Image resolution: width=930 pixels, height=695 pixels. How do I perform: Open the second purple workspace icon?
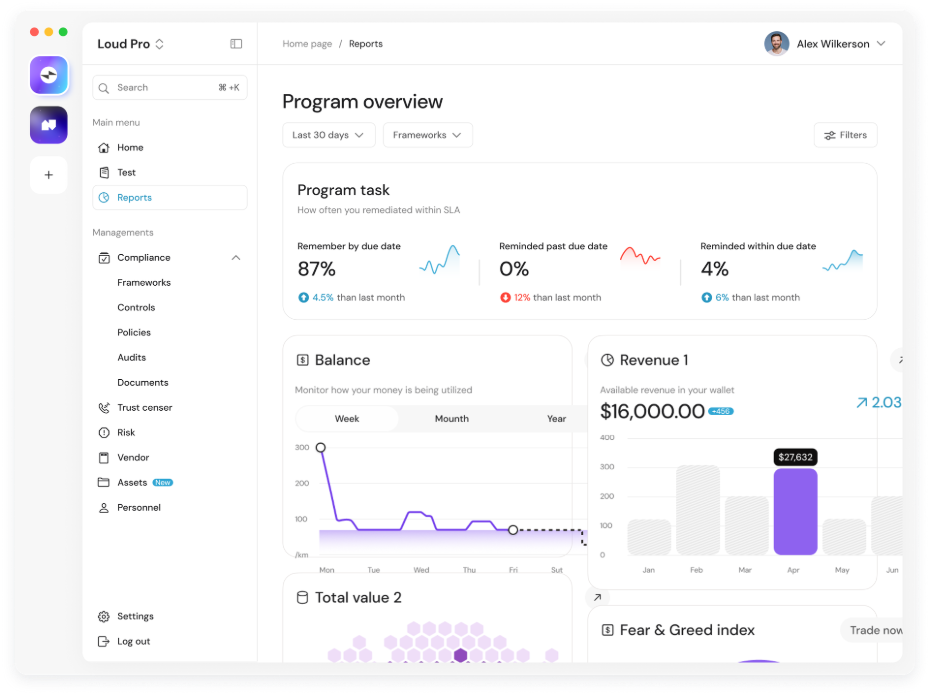coord(49,125)
